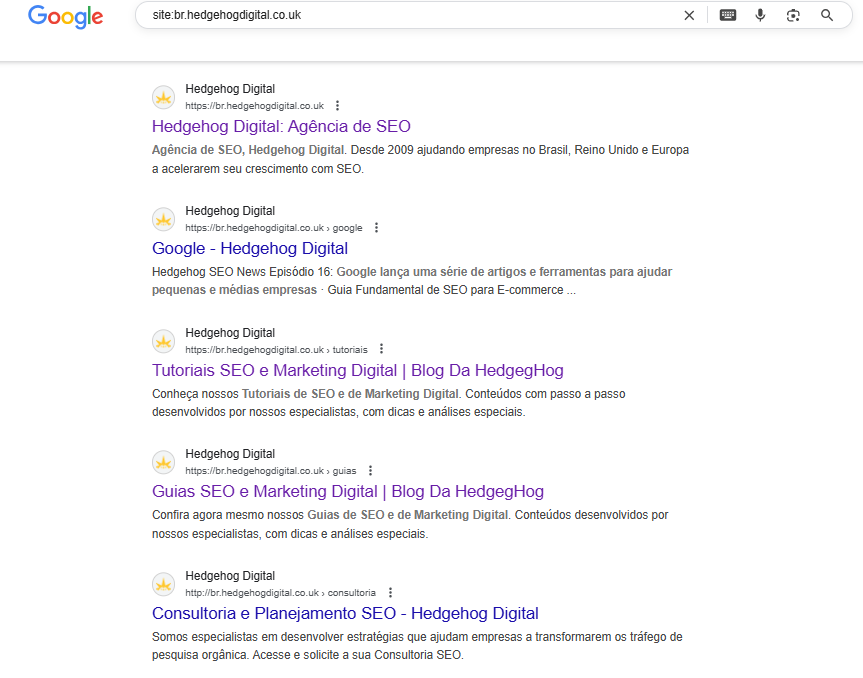Open "Guias SEO e Marketing Digital" result
This screenshot has width=863, height=678.
coord(347,492)
